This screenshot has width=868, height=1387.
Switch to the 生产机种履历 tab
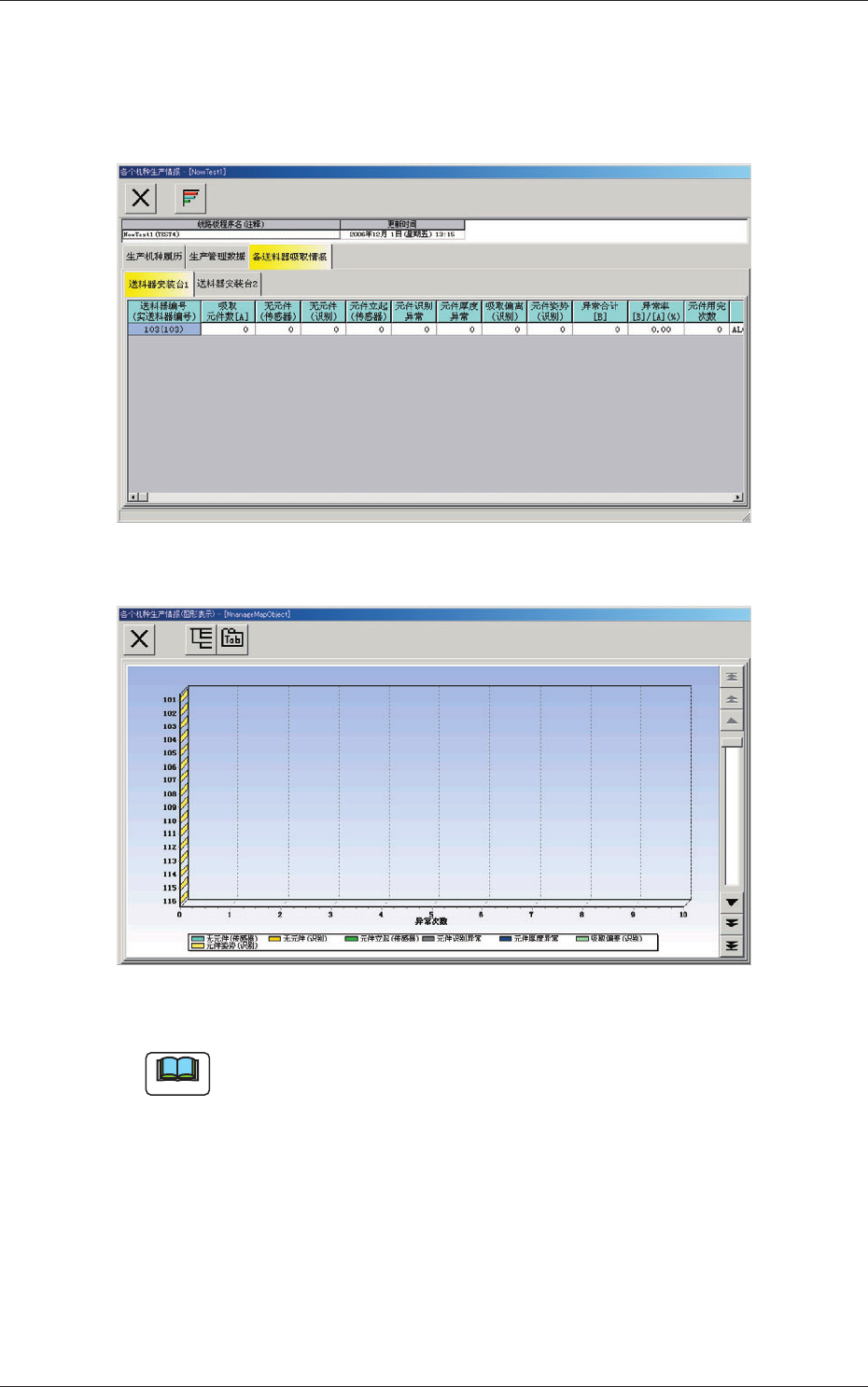pyautogui.click(x=154, y=257)
